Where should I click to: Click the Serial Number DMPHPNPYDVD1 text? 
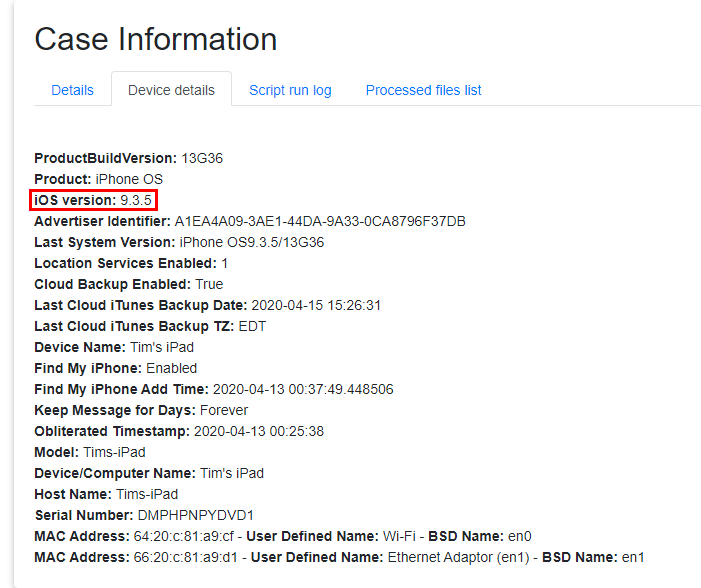(x=195, y=515)
